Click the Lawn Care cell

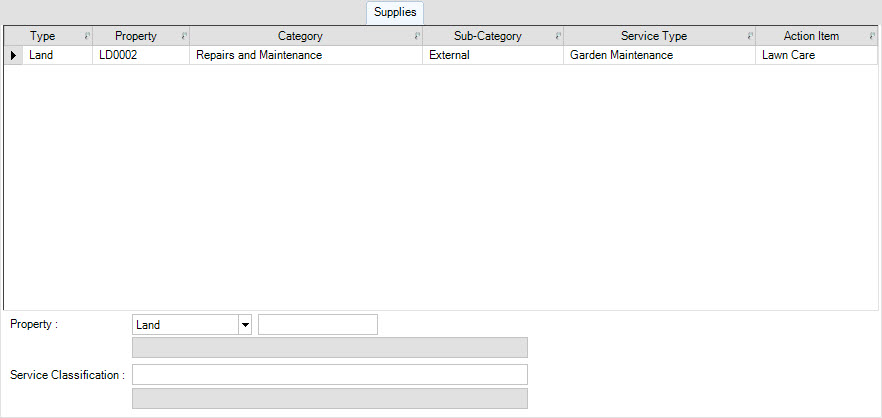coord(816,56)
